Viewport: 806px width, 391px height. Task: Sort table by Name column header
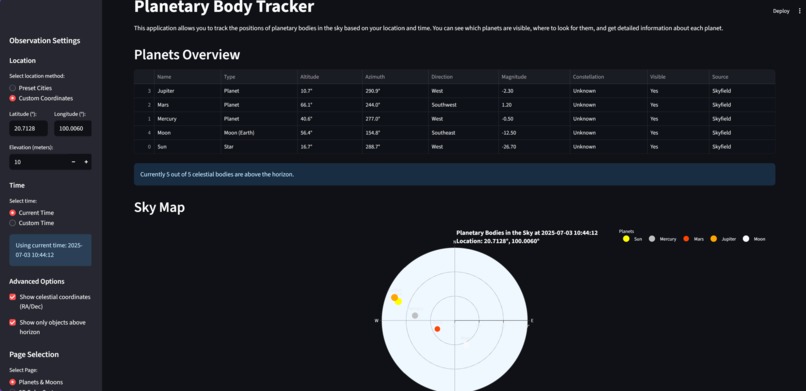click(188, 77)
